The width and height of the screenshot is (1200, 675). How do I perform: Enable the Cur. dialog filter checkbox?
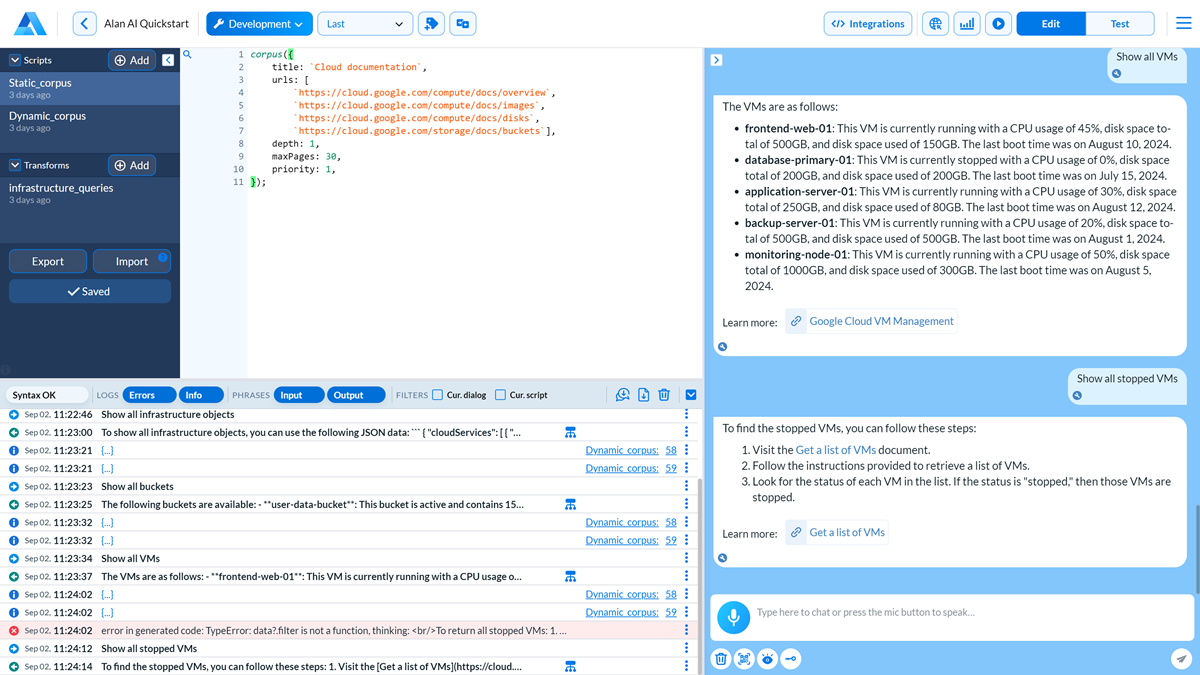click(x=437, y=395)
